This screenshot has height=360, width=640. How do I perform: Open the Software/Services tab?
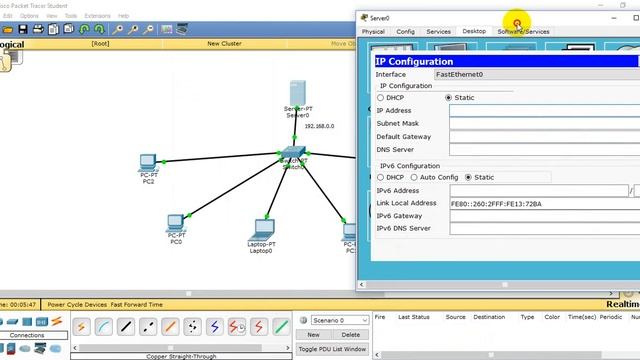(523, 32)
